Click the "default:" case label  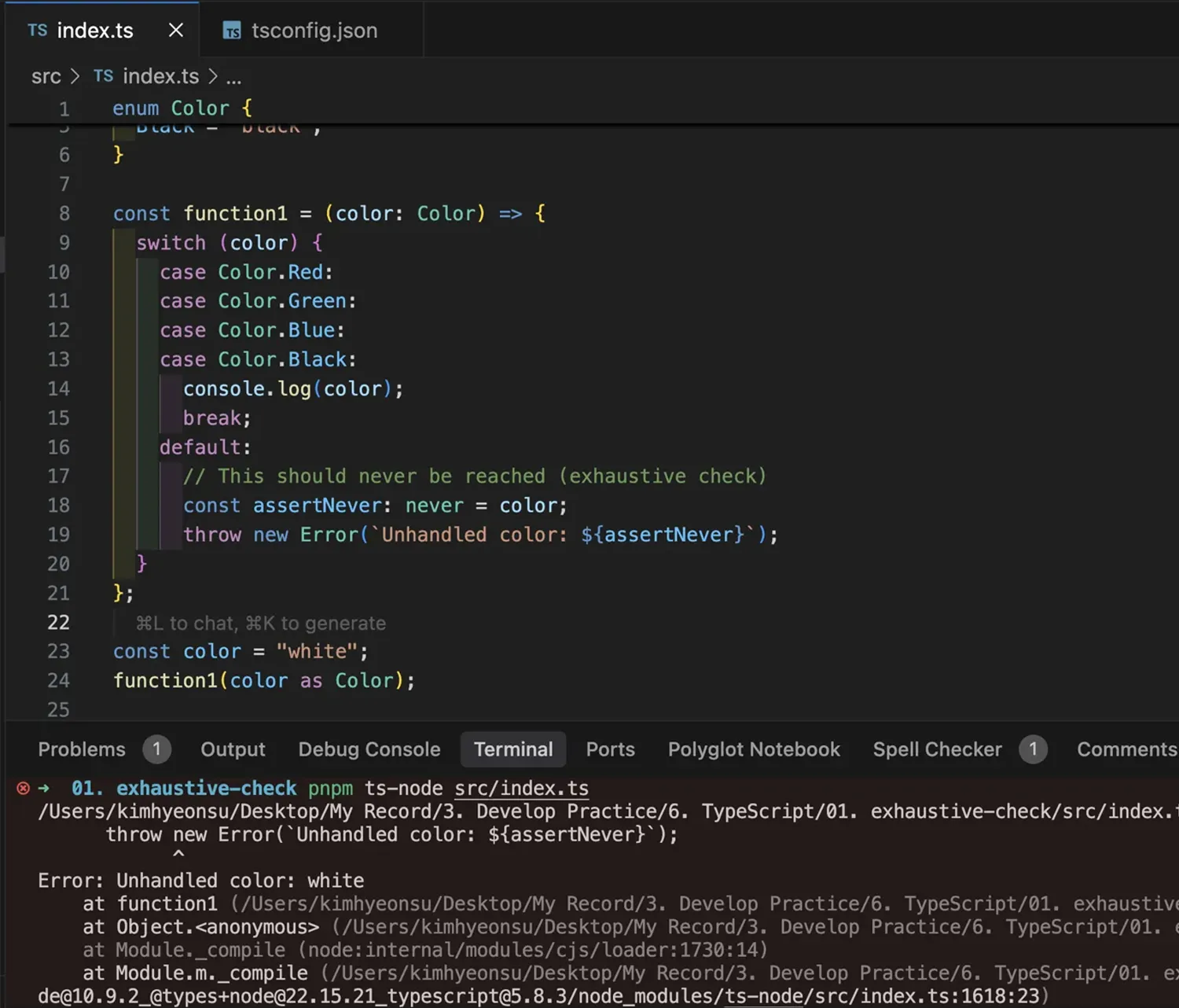point(205,447)
